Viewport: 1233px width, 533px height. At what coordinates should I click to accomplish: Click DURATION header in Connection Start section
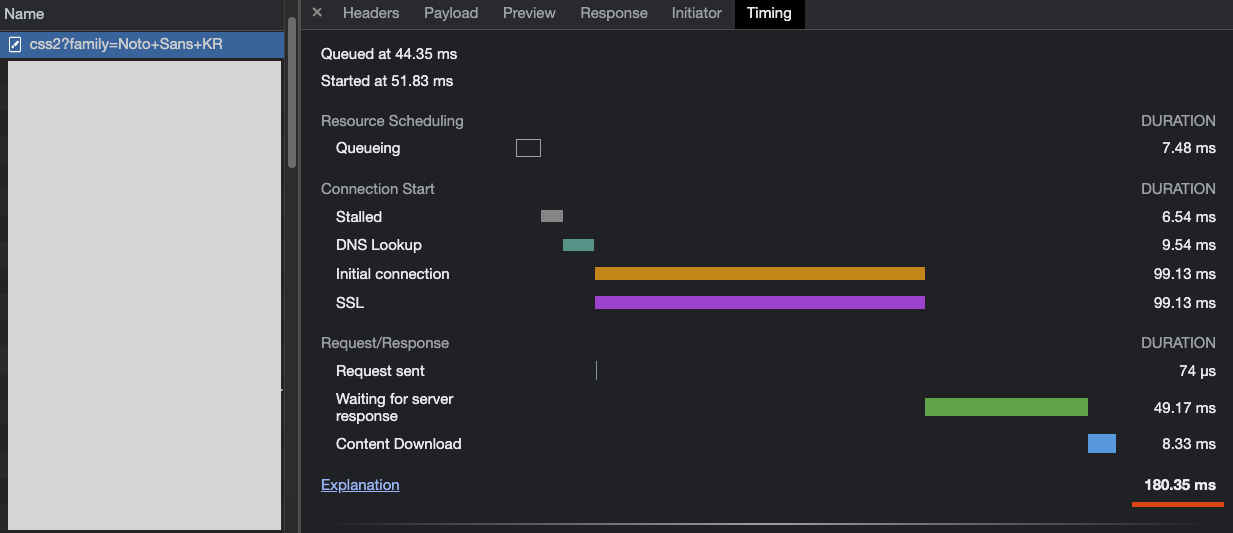[x=1179, y=189]
